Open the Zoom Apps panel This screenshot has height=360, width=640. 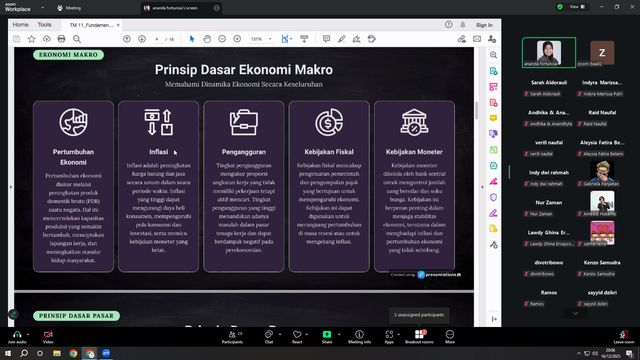pos(389,337)
